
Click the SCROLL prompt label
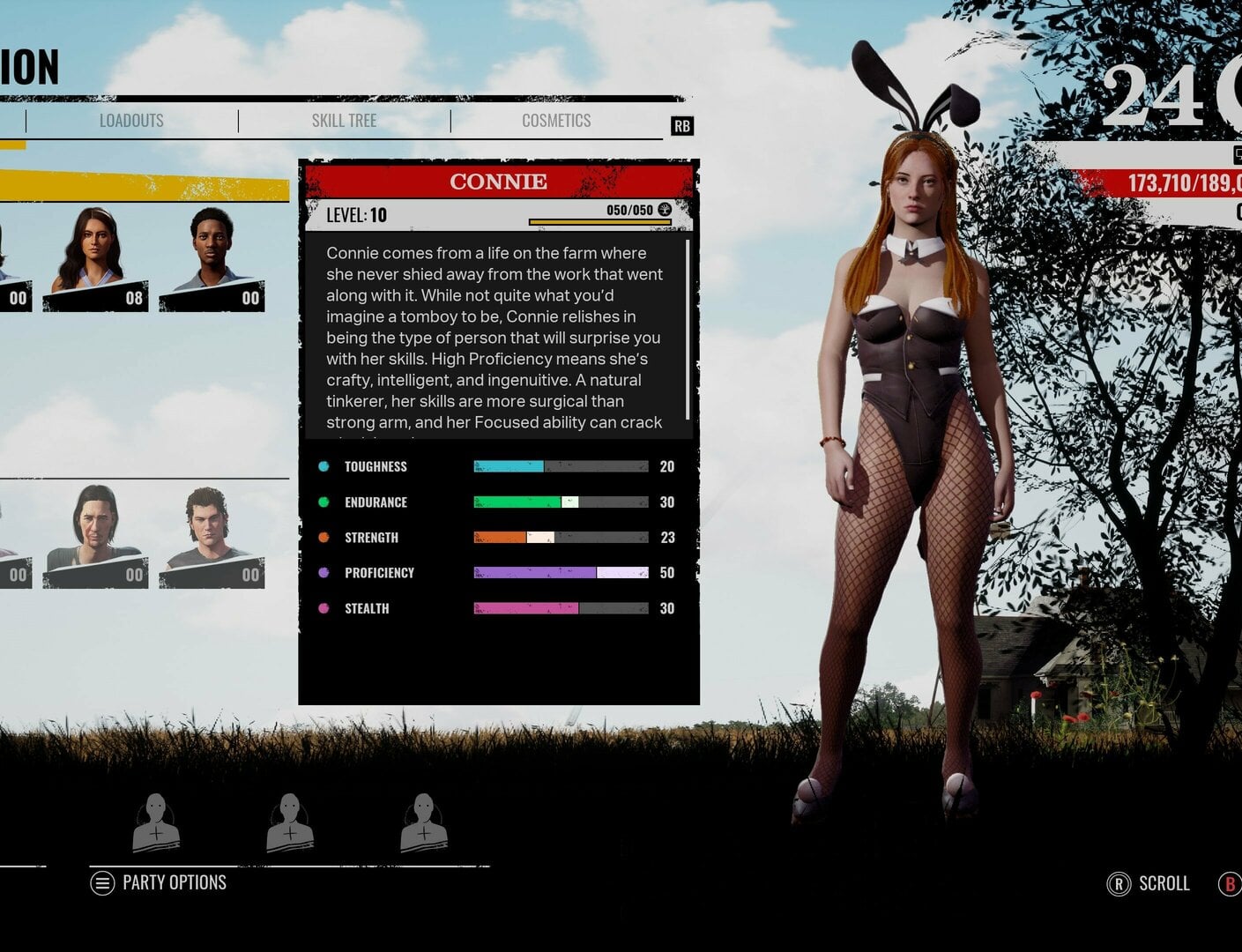click(x=1164, y=883)
